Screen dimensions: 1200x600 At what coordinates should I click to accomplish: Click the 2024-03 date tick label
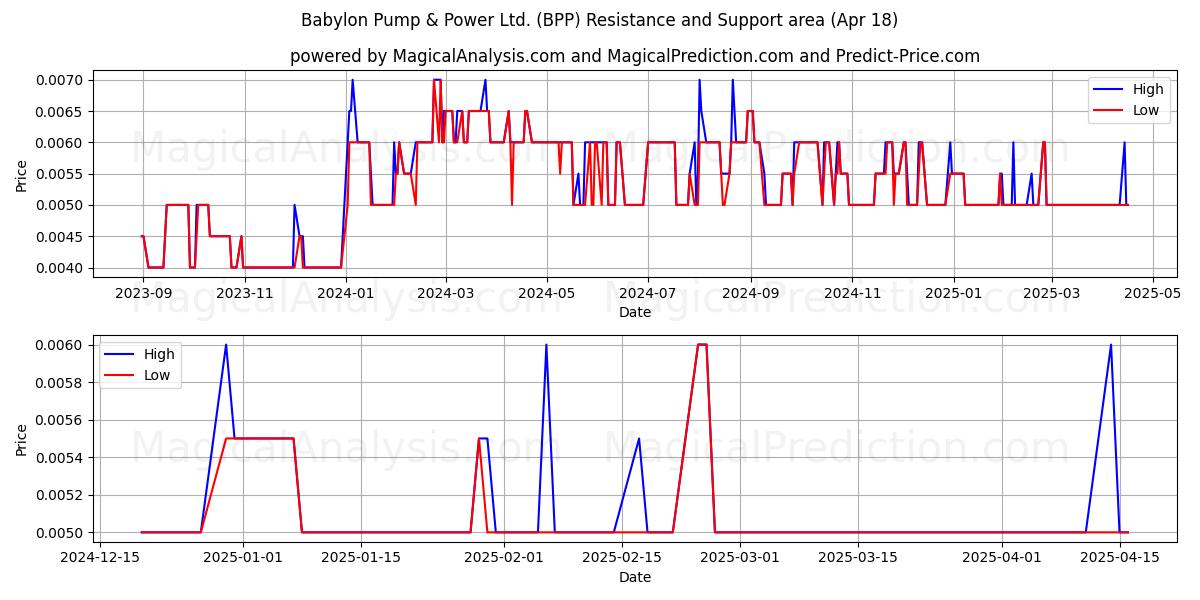(445, 293)
